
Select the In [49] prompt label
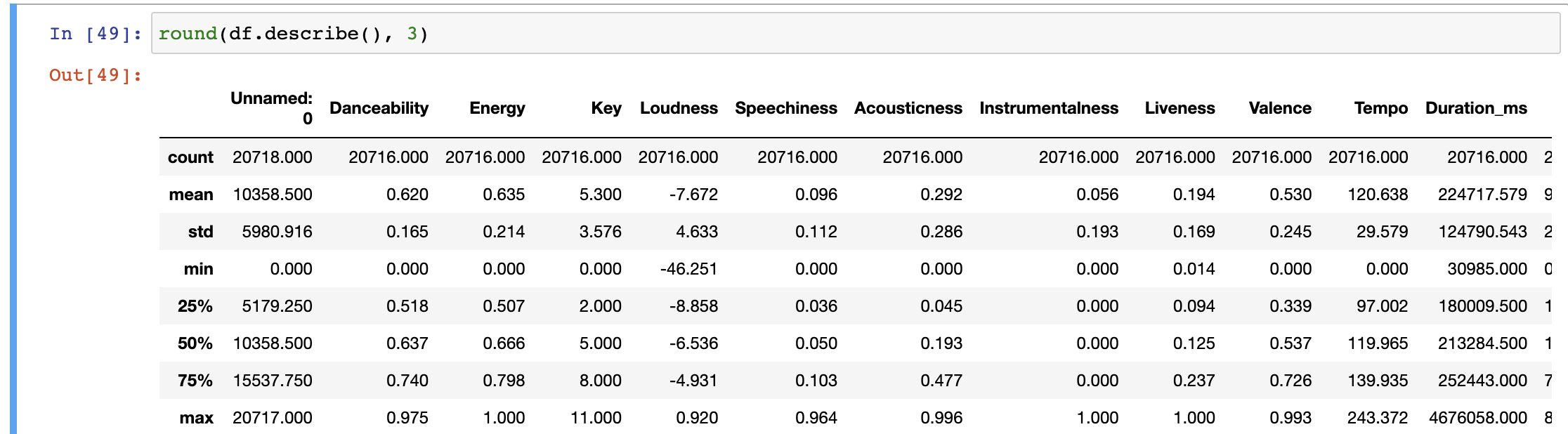tap(96, 34)
